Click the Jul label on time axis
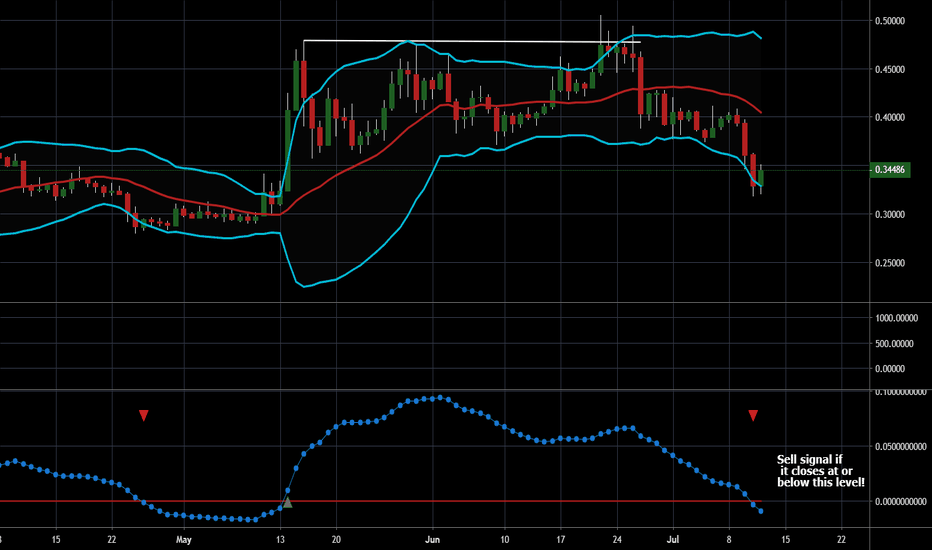The width and height of the screenshot is (932, 550). [x=673, y=540]
